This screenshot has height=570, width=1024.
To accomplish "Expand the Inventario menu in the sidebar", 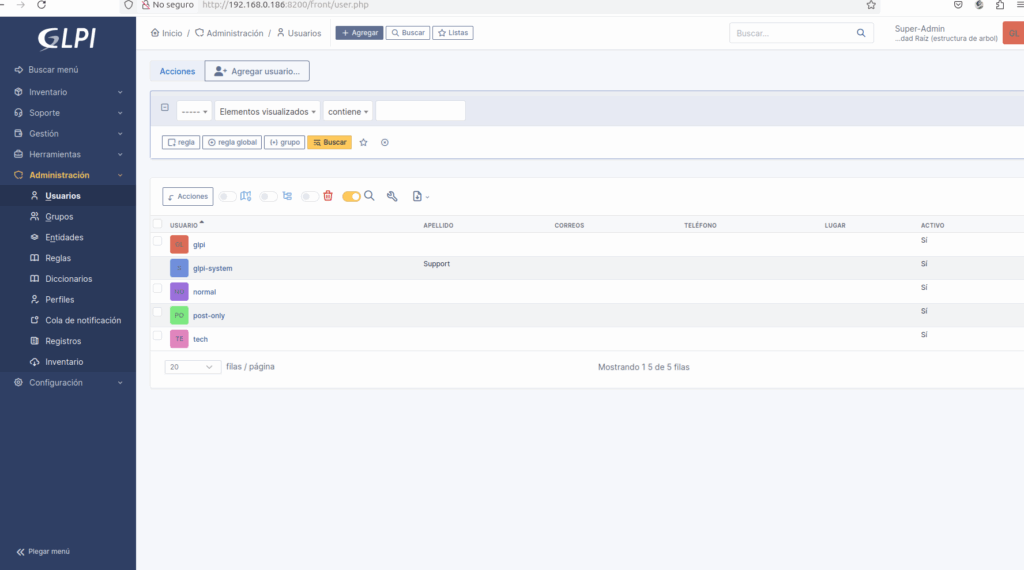I will click(68, 92).
